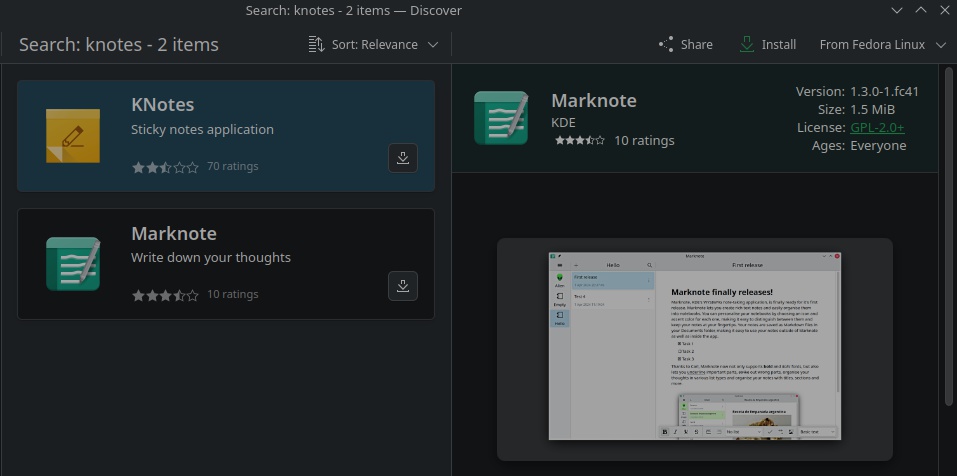Click the Share icon in the toolbar
Image resolution: width=957 pixels, height=476 pixels.
click(666, 45)
